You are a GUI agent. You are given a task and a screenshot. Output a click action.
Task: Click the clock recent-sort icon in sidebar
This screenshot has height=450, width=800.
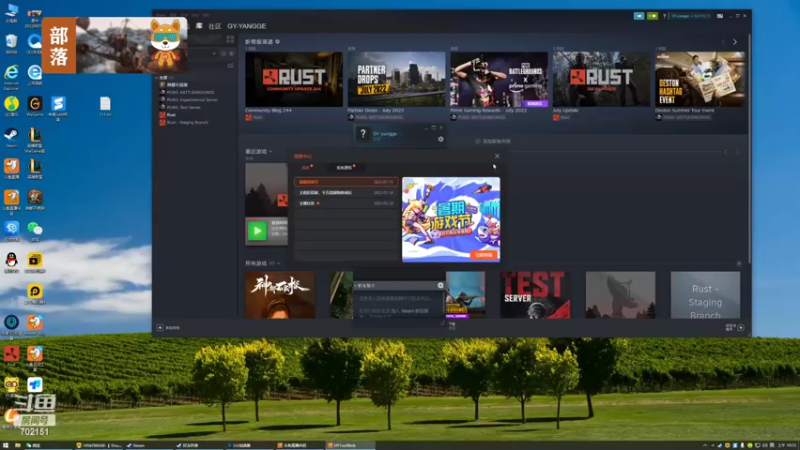click(223, 54)
